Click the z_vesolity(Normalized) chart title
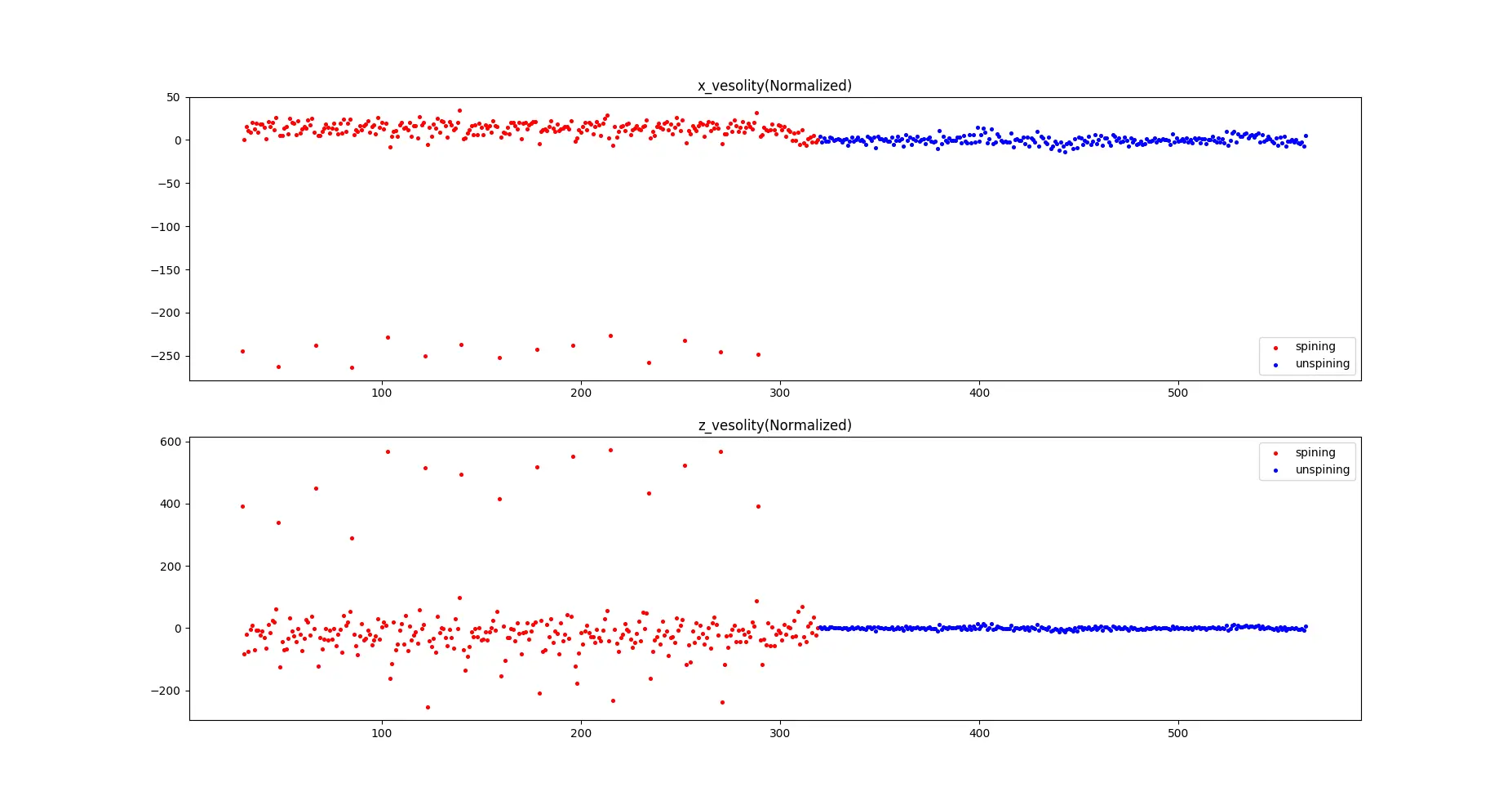This screenshot has height=809, width=1512. (x=774, y=425)
